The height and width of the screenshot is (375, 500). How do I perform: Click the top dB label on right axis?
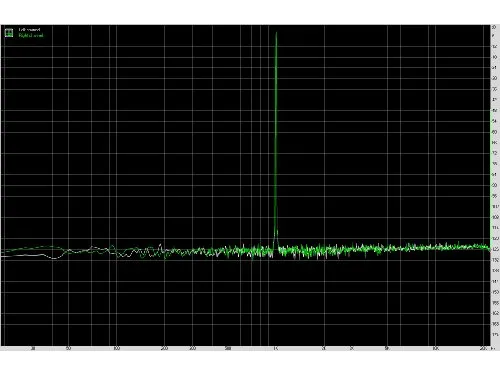494,27
